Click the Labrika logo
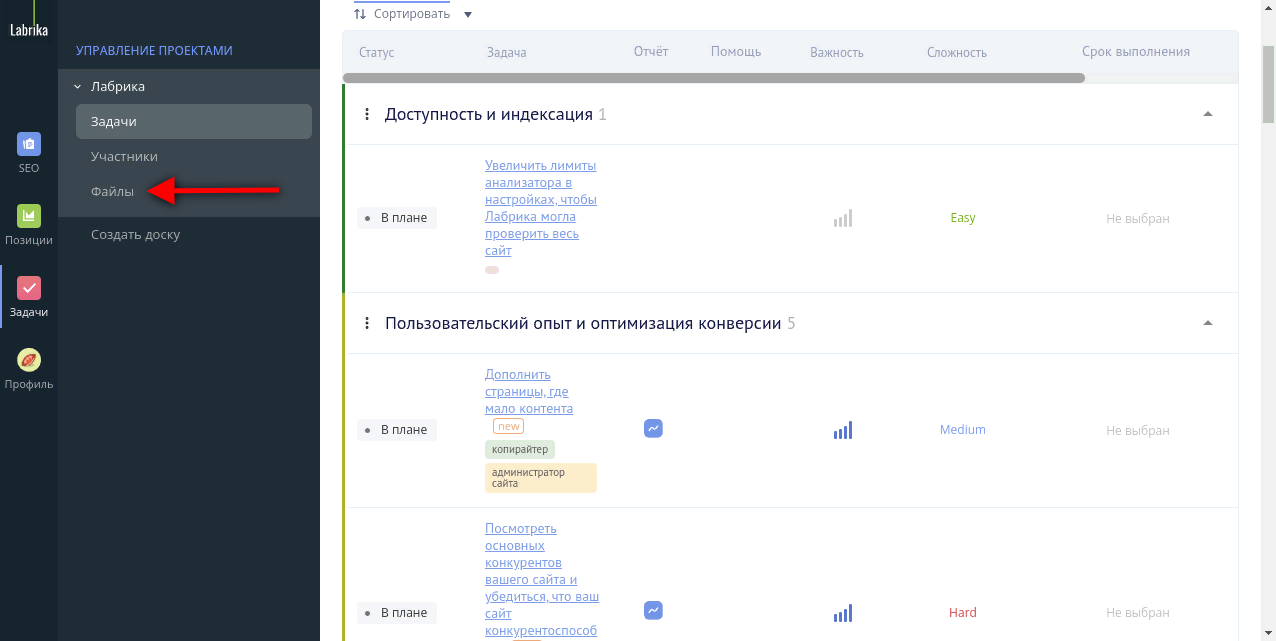1276x641 pixels. [x=29, y=30]
